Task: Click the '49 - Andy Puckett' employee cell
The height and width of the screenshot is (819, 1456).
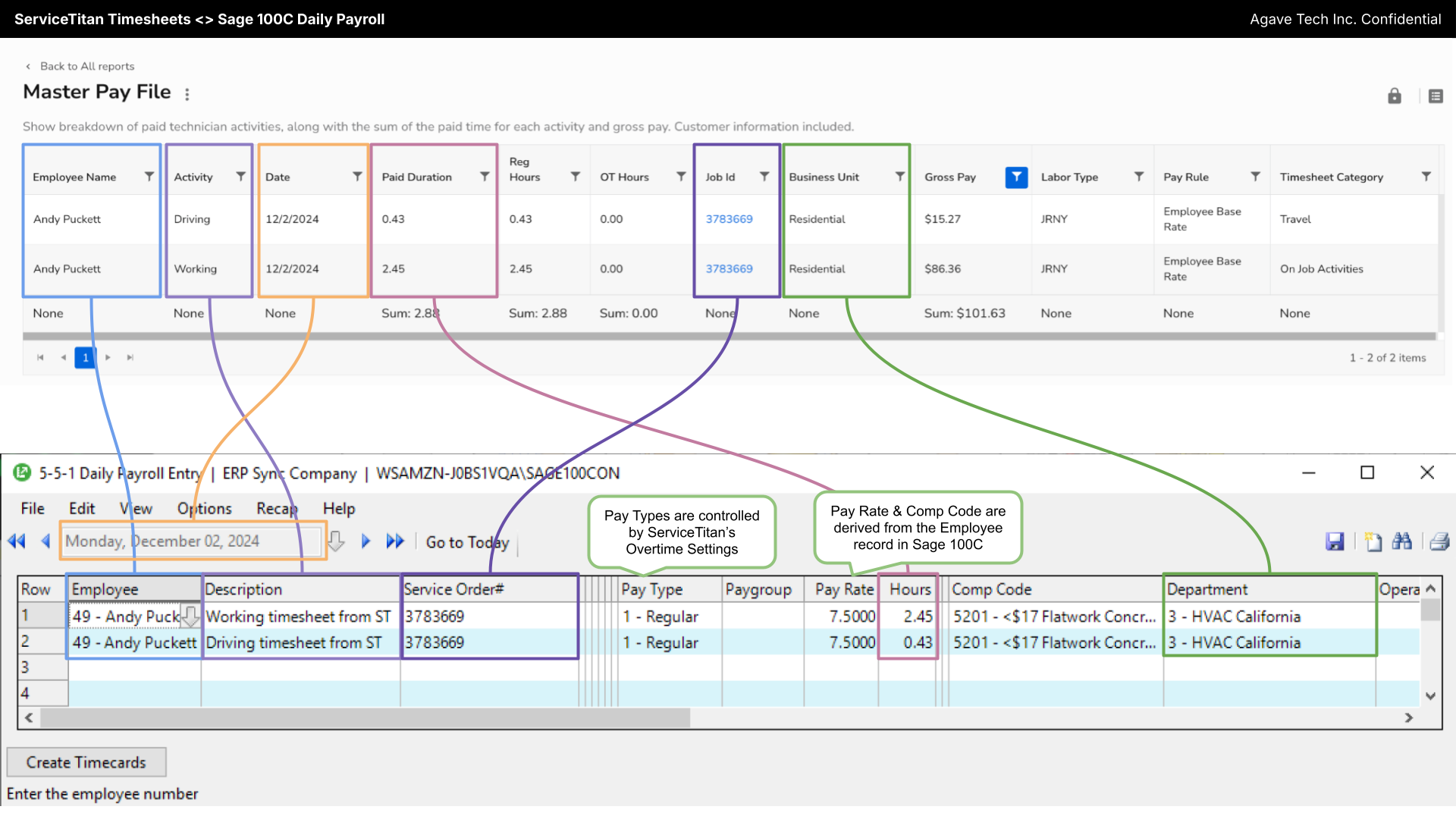Action: 134,642
